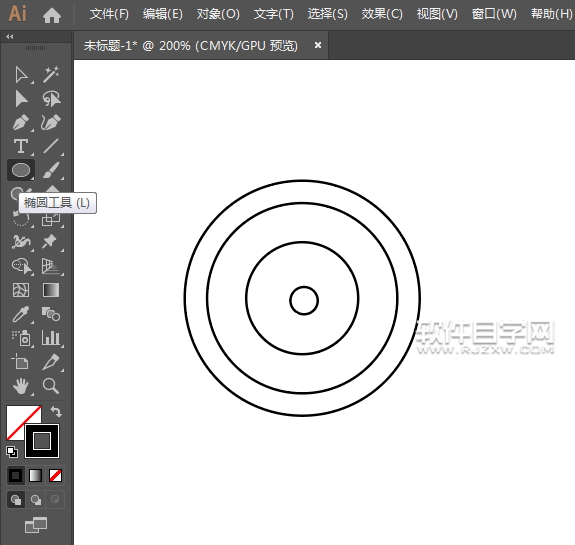Click the Home button
This screenshot has width=575, height=545.
click(52, 15)
